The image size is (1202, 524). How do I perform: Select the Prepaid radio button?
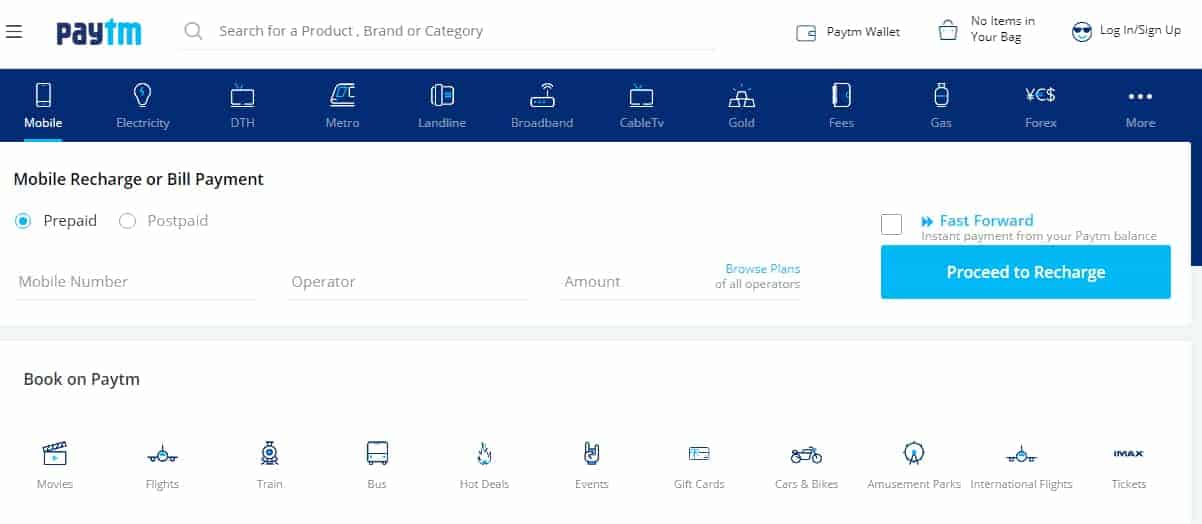point(23,221)
